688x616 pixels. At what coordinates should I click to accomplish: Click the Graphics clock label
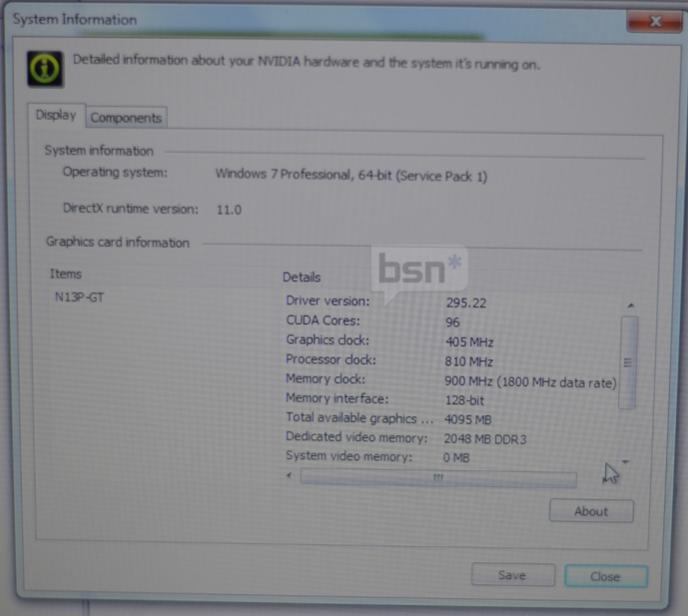click(x=327, y=340)
